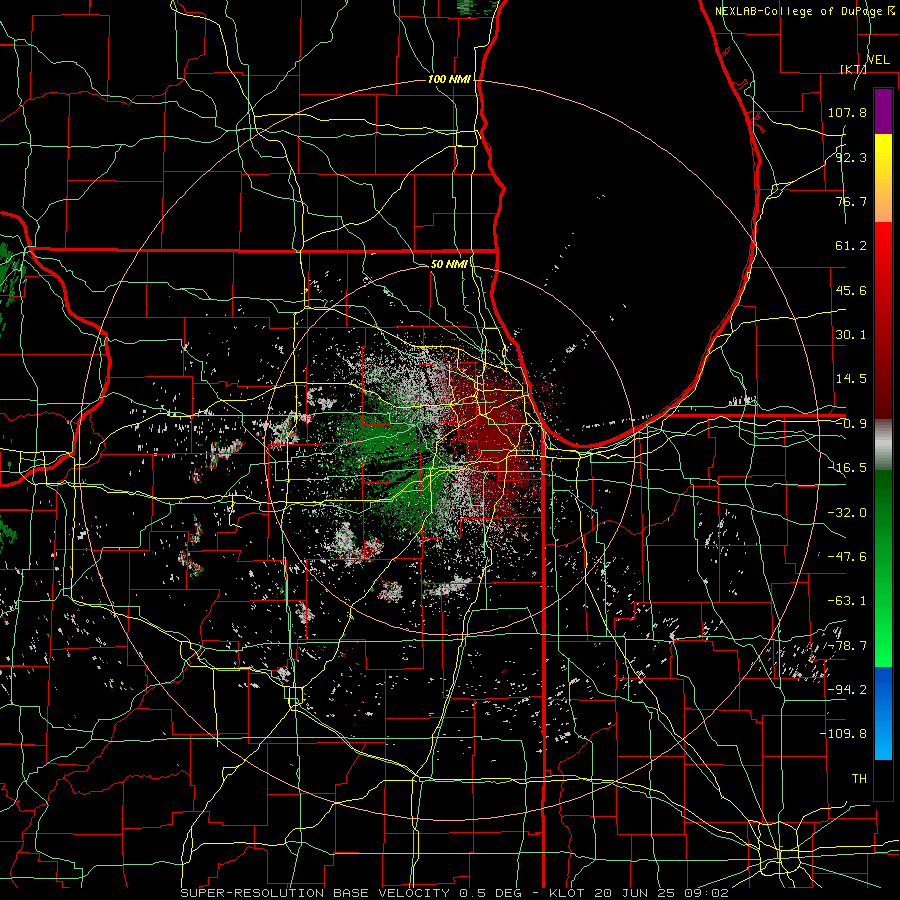The image size is (900, 900).
Task: Click the 76.7 velocity scale value
Action: click(851, 201)
